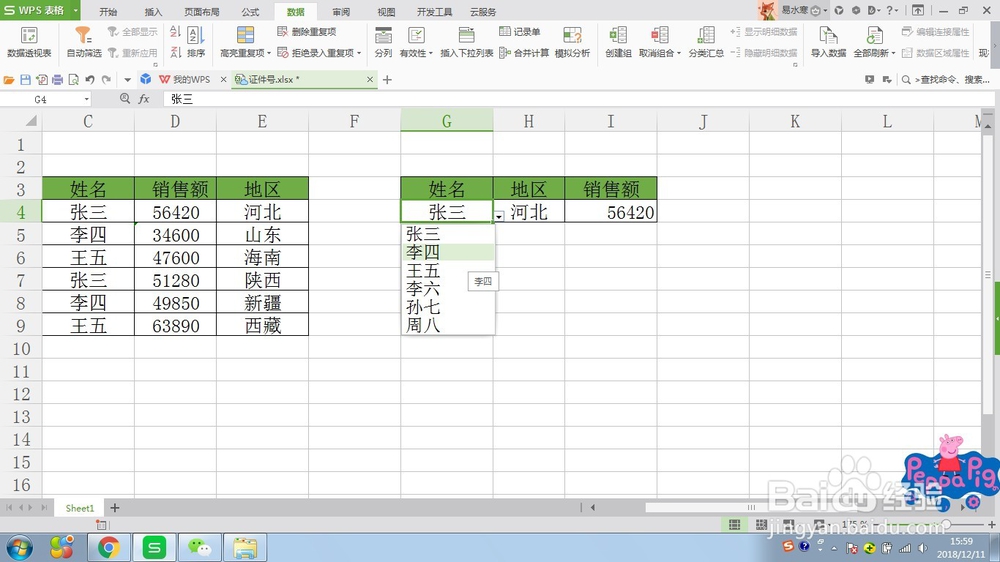Open the Name Box dropdown arrow
The height and width of the screenshot is (562, 1000).
[x=86, y=100]
